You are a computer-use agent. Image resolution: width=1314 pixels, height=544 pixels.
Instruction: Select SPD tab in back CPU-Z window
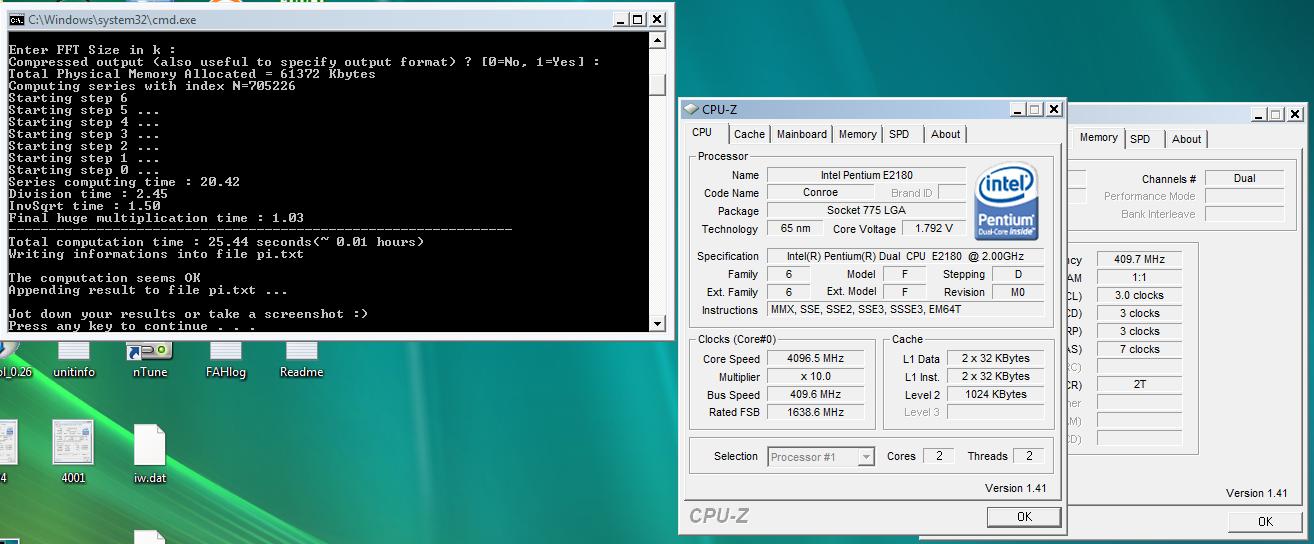1140,139
